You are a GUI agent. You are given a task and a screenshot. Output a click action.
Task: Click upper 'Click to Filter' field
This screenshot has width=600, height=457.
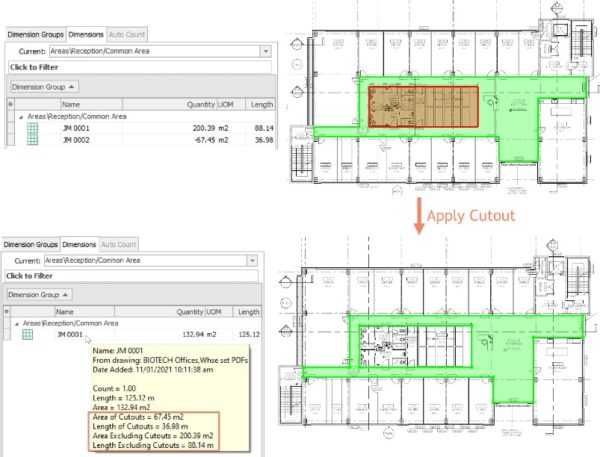click(140, 67)
